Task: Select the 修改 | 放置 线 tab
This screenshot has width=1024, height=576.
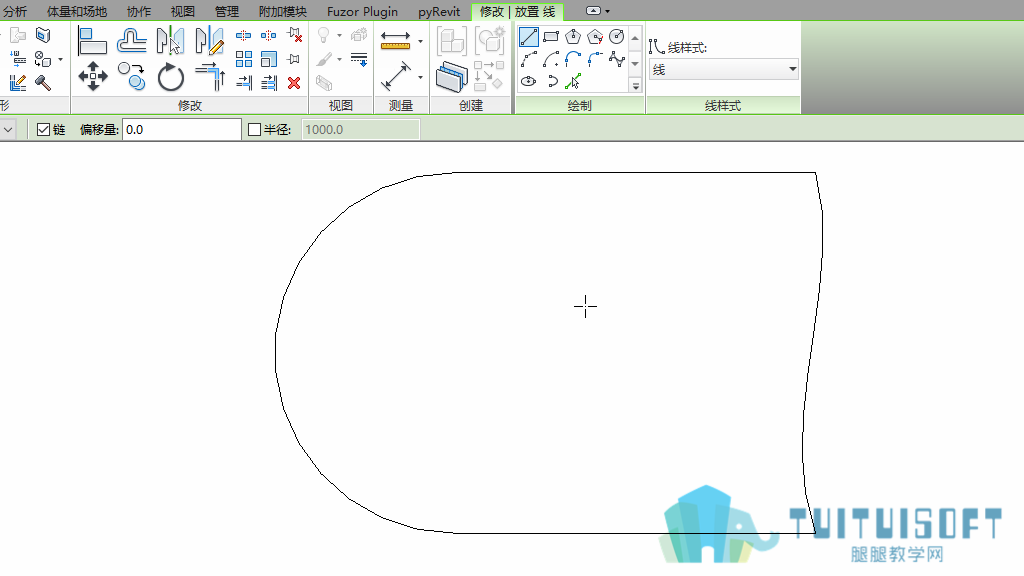Action: 517,12
